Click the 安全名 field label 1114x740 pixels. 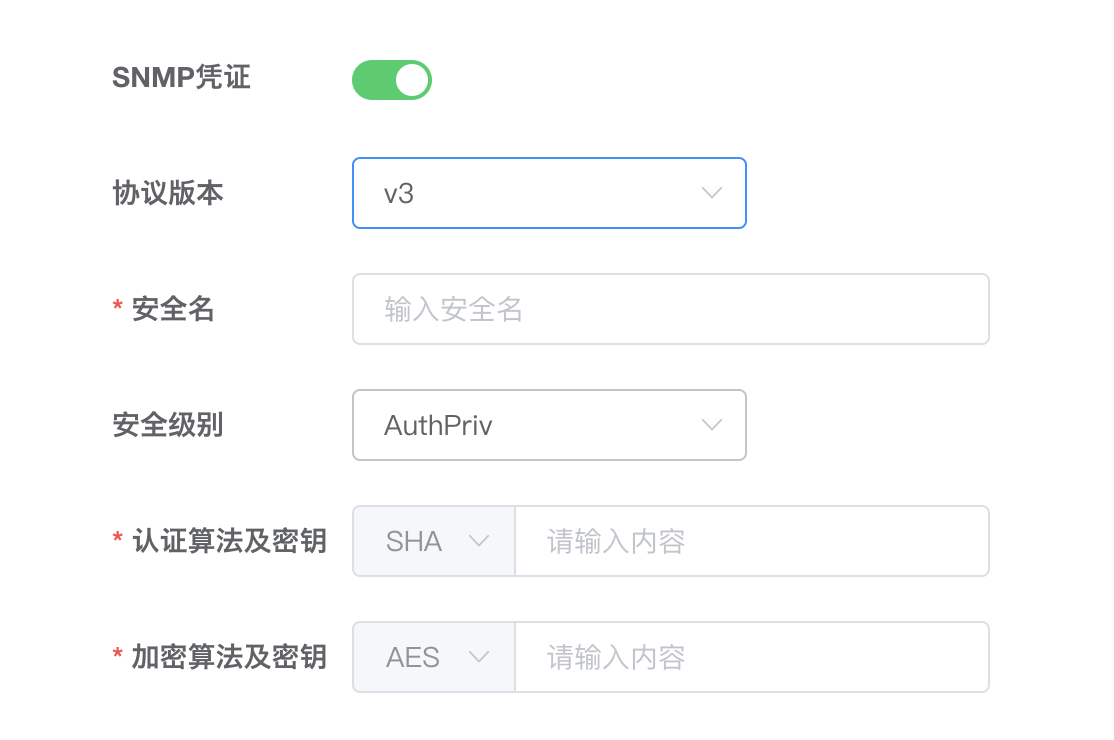(x=173, y=309)
